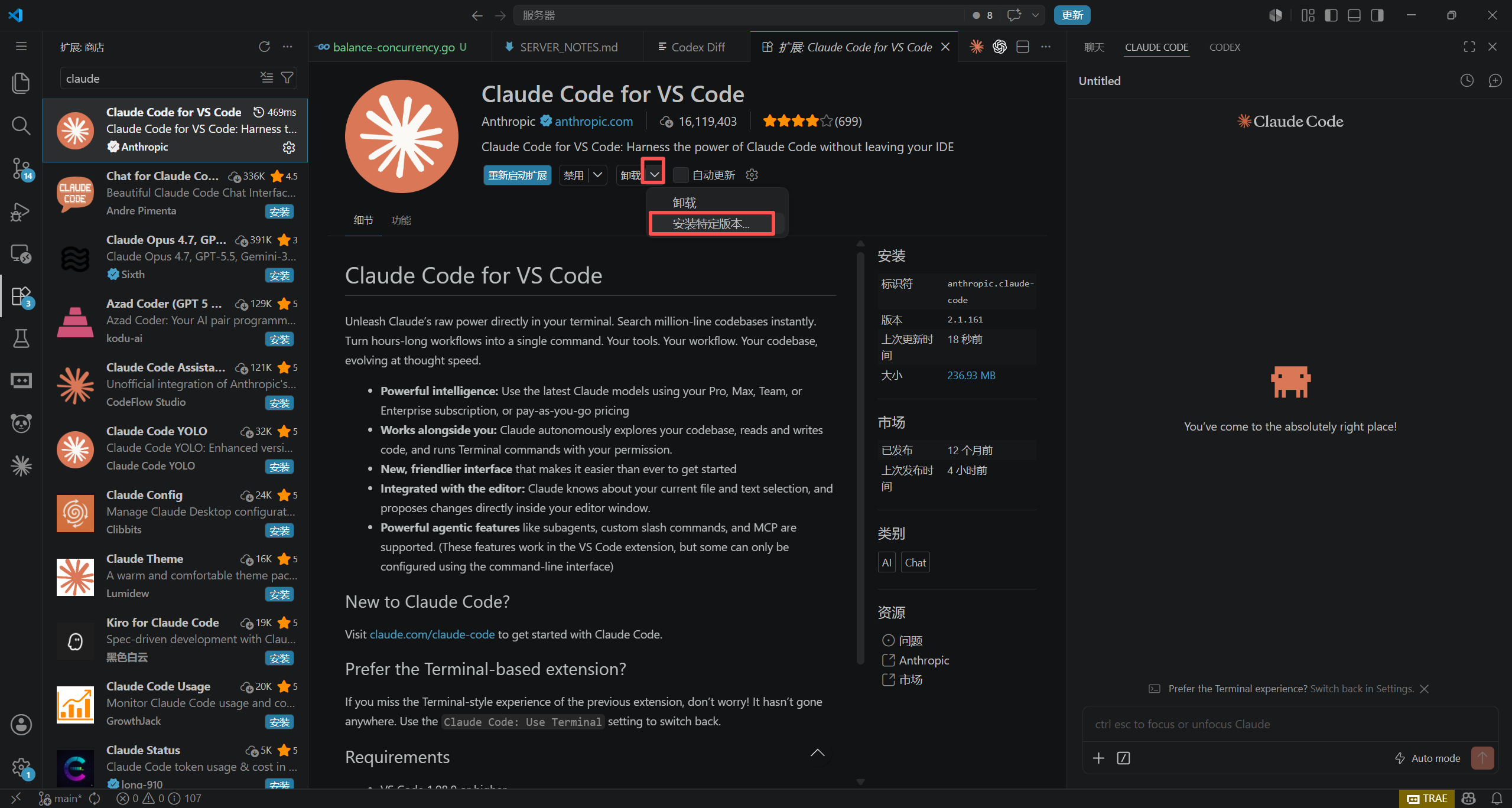Toggle primary side bar layout icon
Screen dimensions: 1512x808
click(1331, 15)
